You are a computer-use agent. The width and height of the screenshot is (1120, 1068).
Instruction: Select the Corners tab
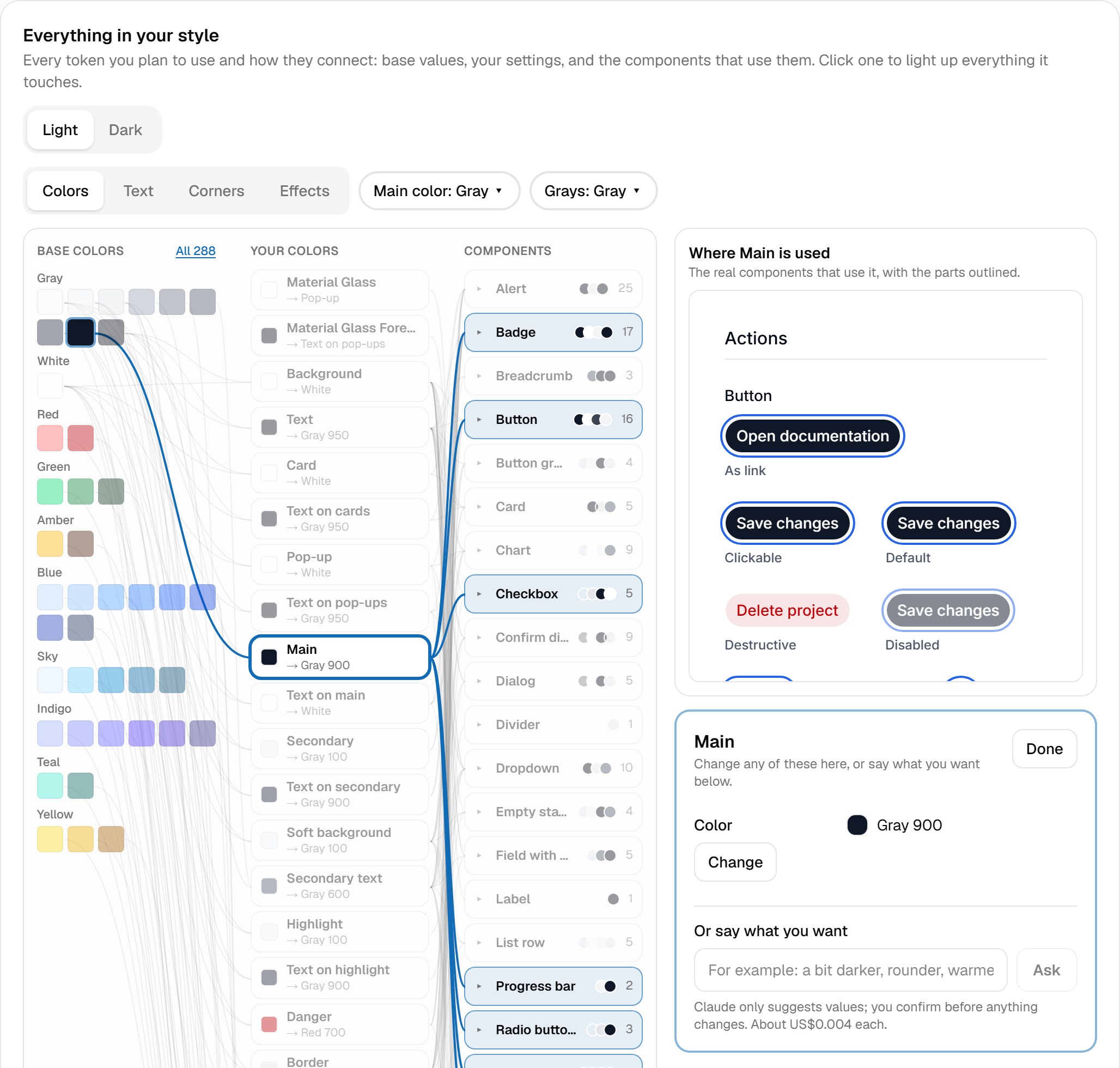[216, 191]
